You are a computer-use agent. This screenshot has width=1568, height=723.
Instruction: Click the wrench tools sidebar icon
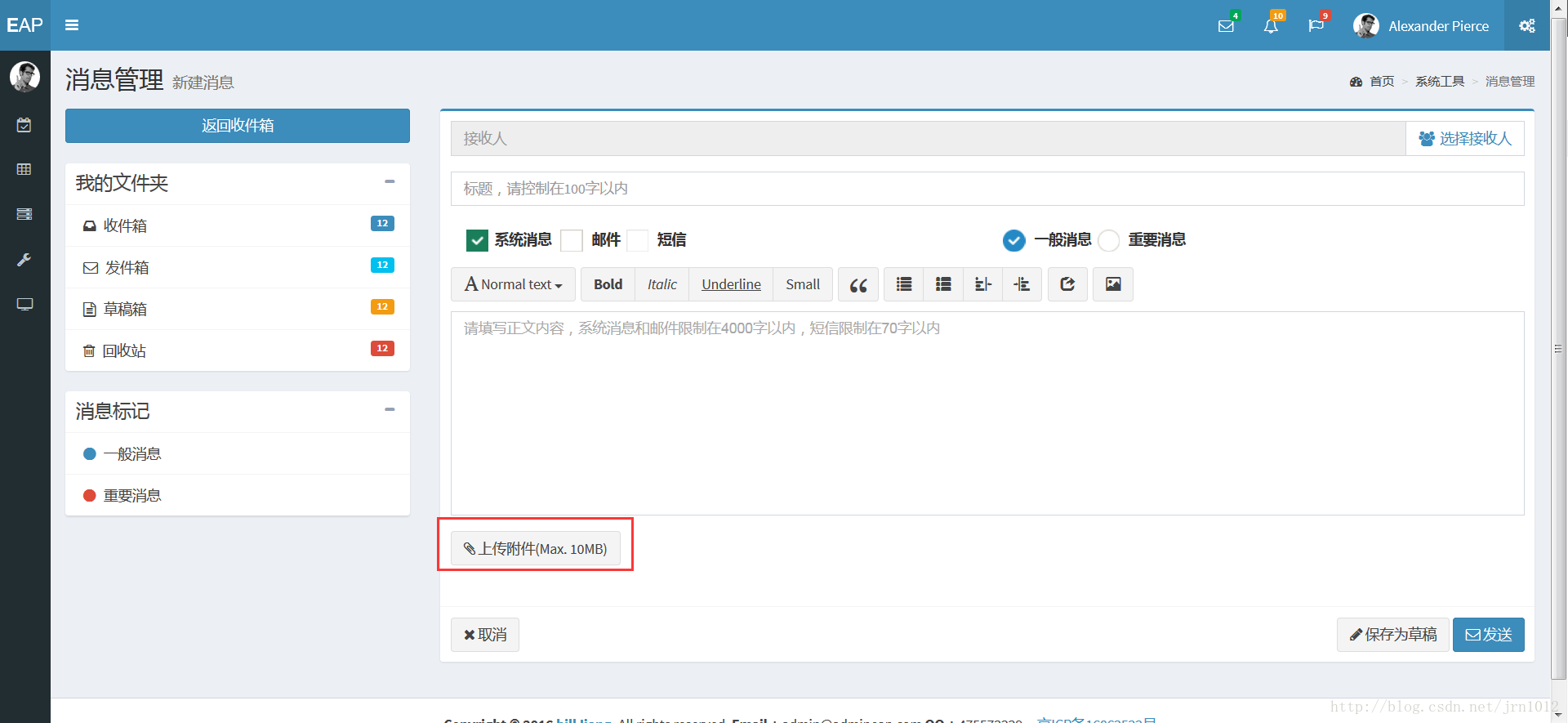tap(24, 260)
